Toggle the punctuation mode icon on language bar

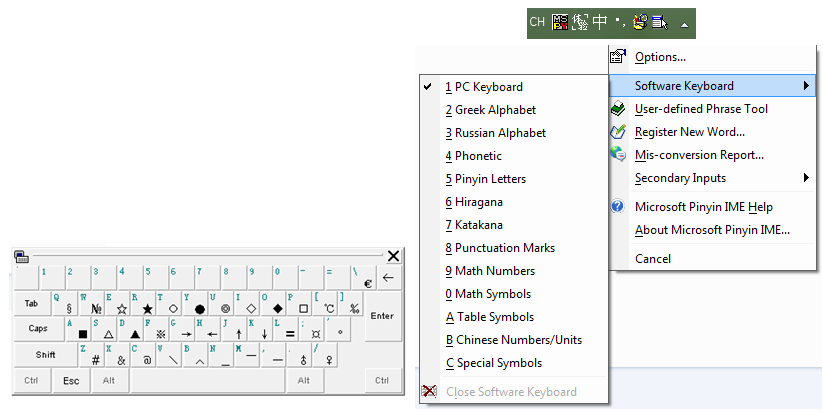pos(620,22)
